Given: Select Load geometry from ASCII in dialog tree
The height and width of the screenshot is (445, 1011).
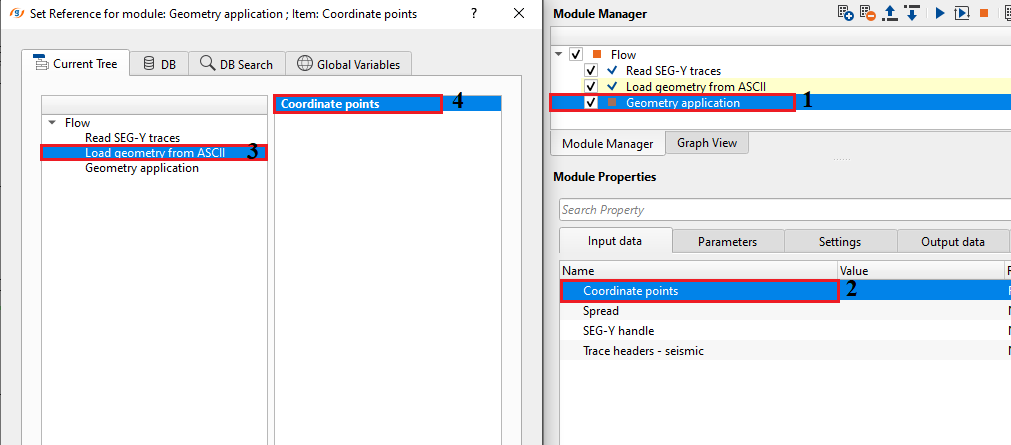Looking at the screenshot, I should pyautogui.click(x=154, y=153).
